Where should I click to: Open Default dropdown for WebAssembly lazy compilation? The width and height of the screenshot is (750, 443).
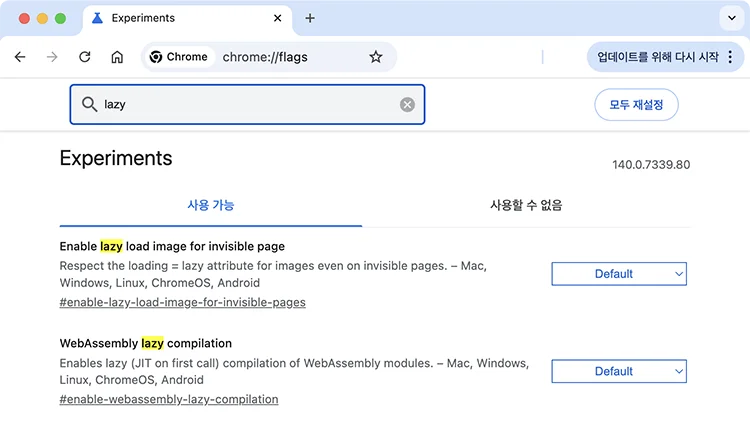[x=619, y=371]
